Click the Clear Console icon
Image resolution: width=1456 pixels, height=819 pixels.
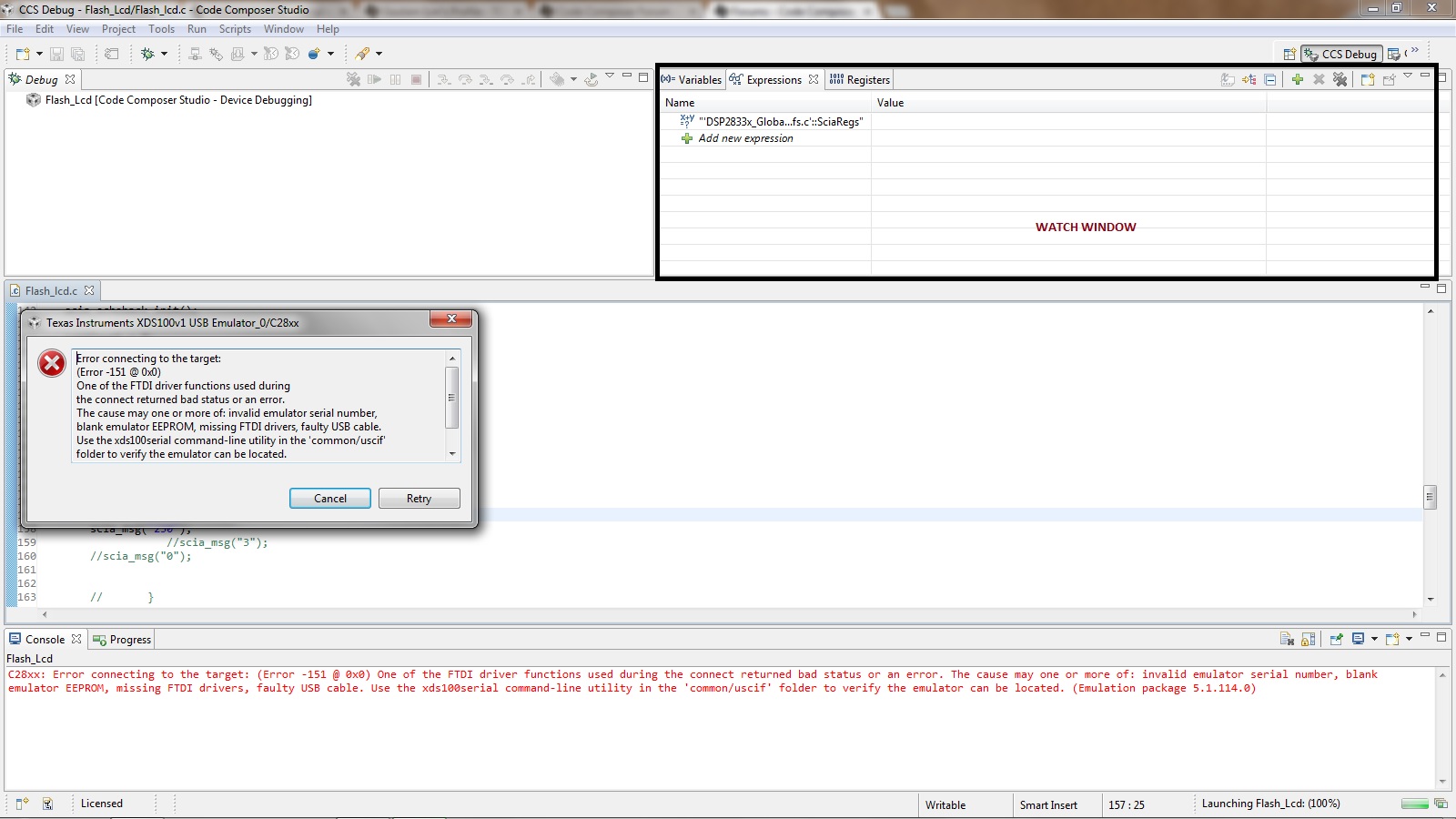pyautogui.click(x=1287, y=639)
